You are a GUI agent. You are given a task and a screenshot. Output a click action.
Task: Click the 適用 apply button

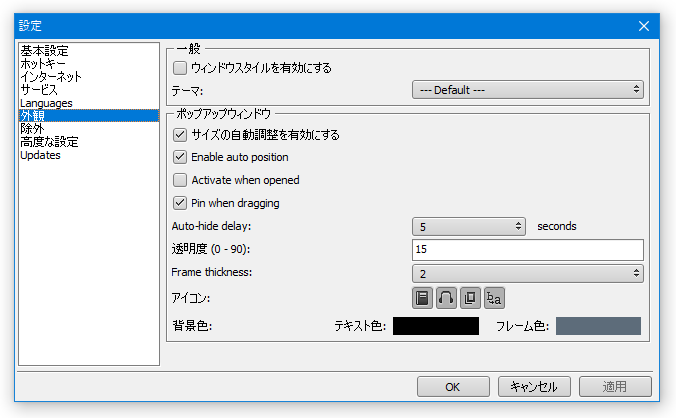pyautogui.click(x=615, y=387)
